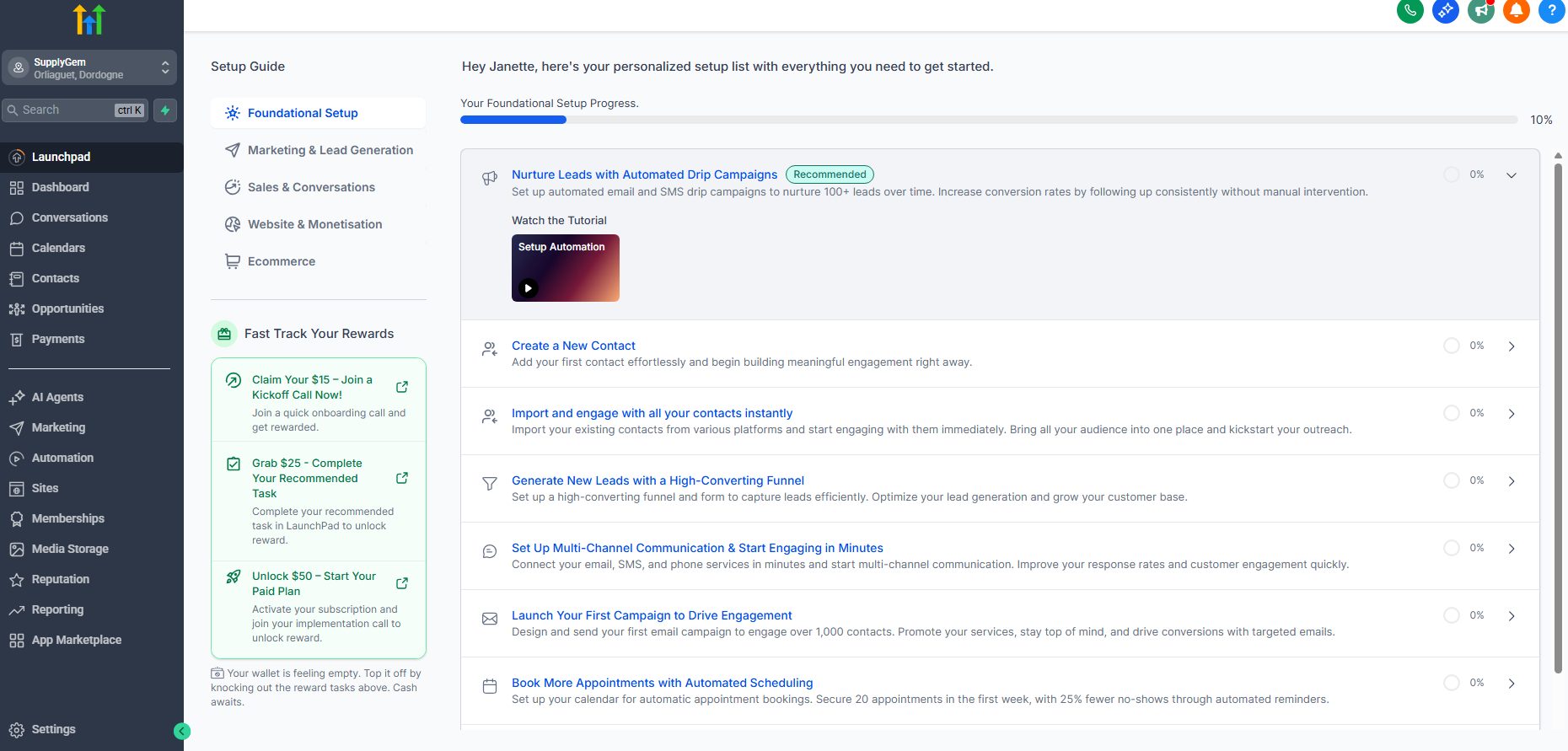
Task: Click the Generate New Leads progress circle
Action: point(1452,480)
